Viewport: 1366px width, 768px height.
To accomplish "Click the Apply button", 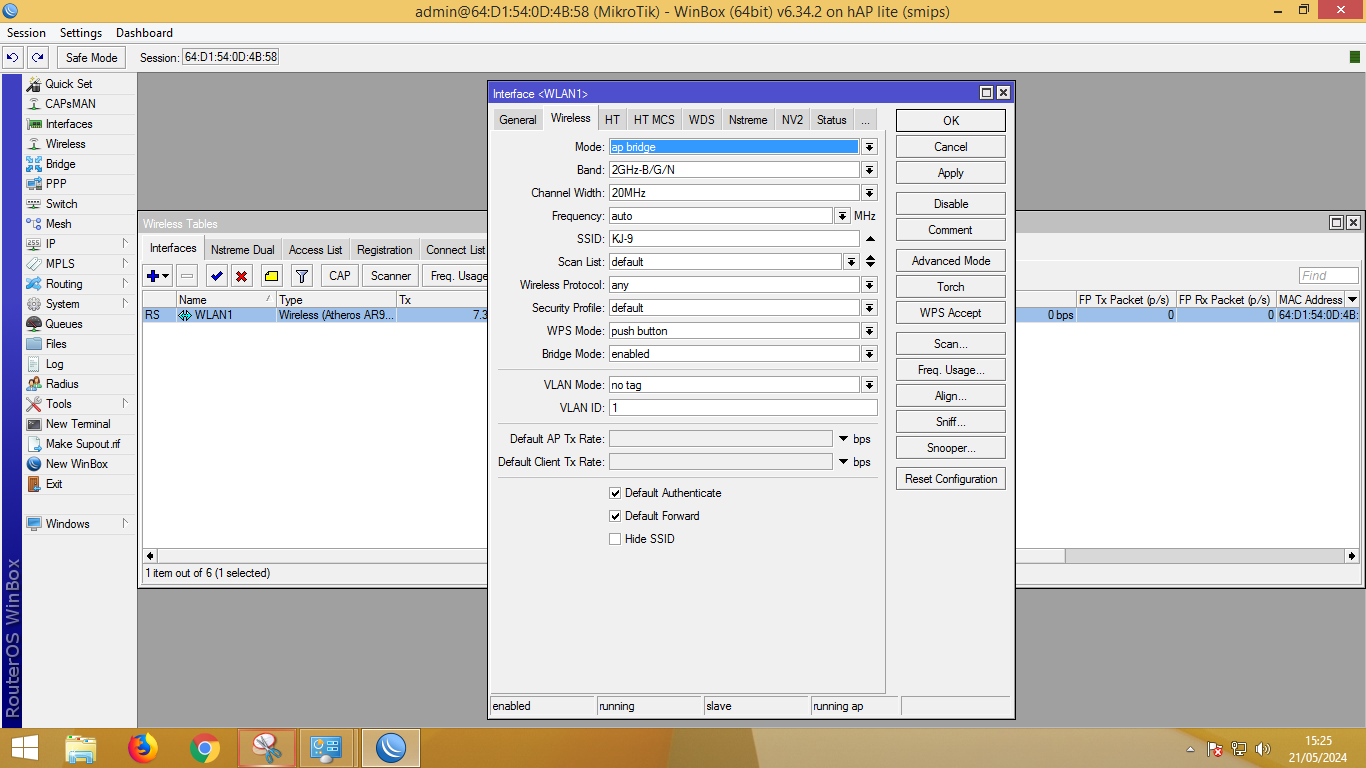I will tap(950, 173).
